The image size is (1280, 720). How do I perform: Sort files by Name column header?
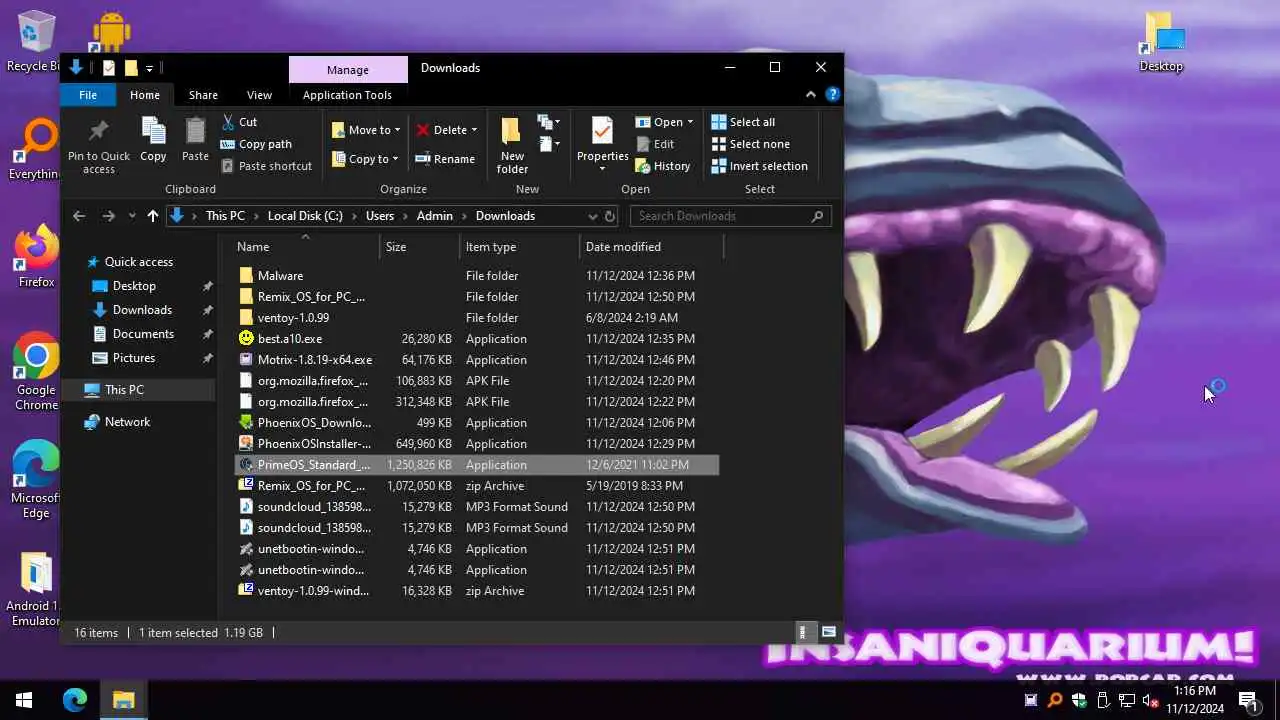click(307, 247)
